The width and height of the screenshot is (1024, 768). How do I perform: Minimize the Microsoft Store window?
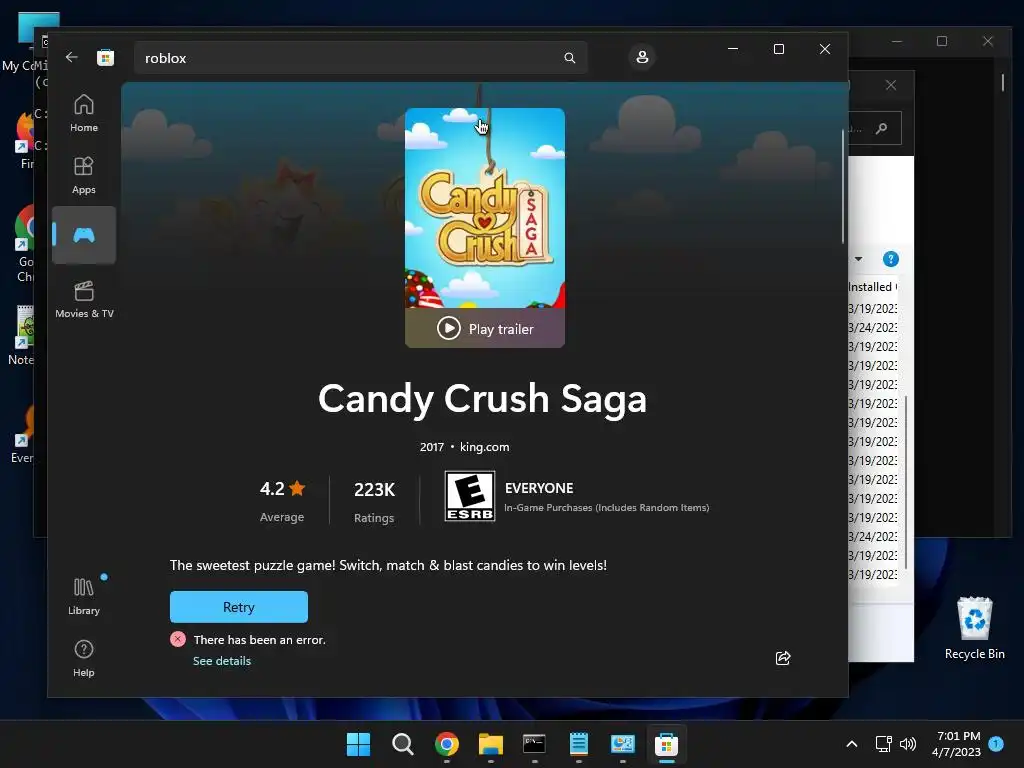733,49
